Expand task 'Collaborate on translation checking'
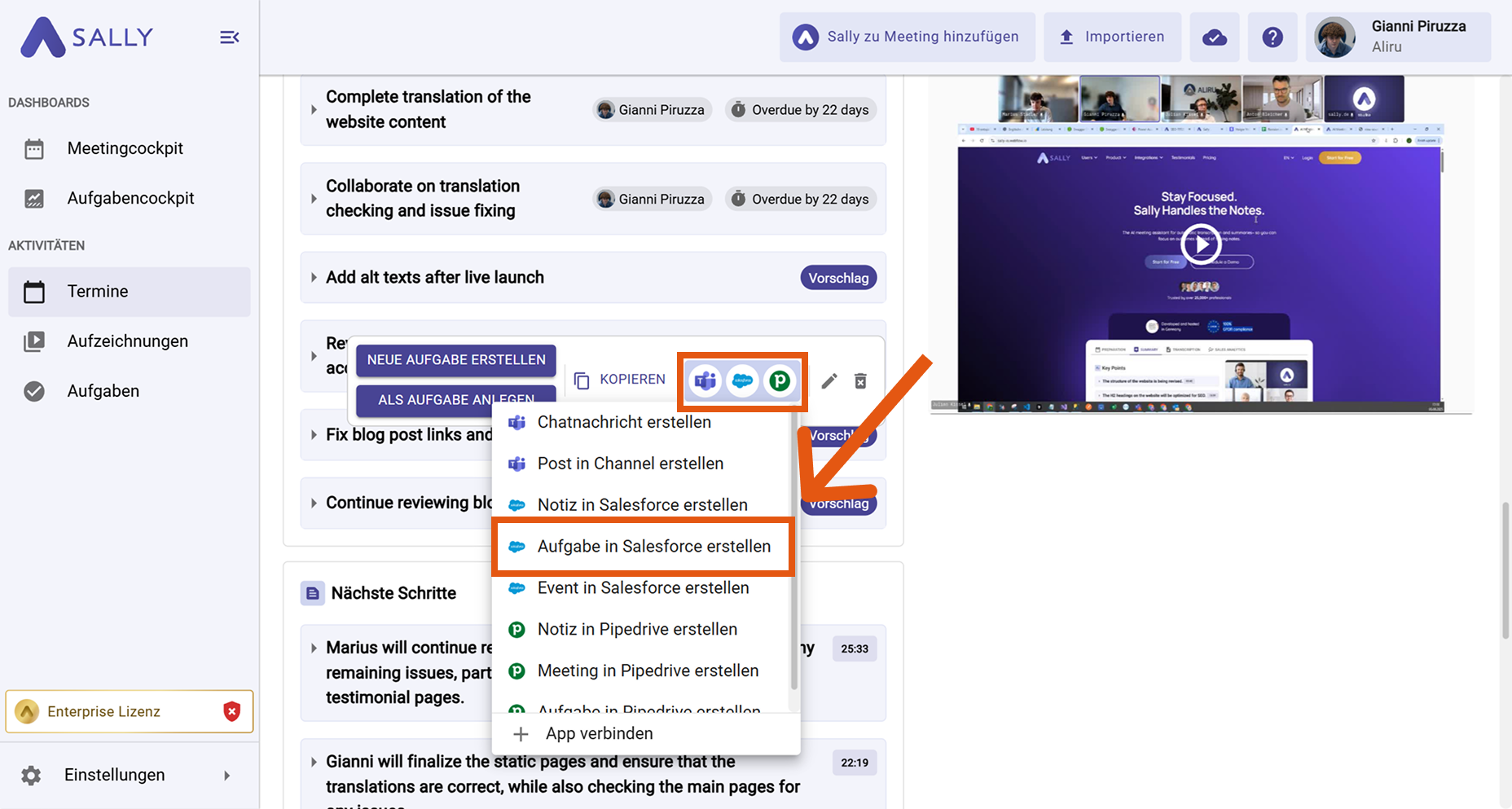Screen dimensions: 1512x809 314,198
